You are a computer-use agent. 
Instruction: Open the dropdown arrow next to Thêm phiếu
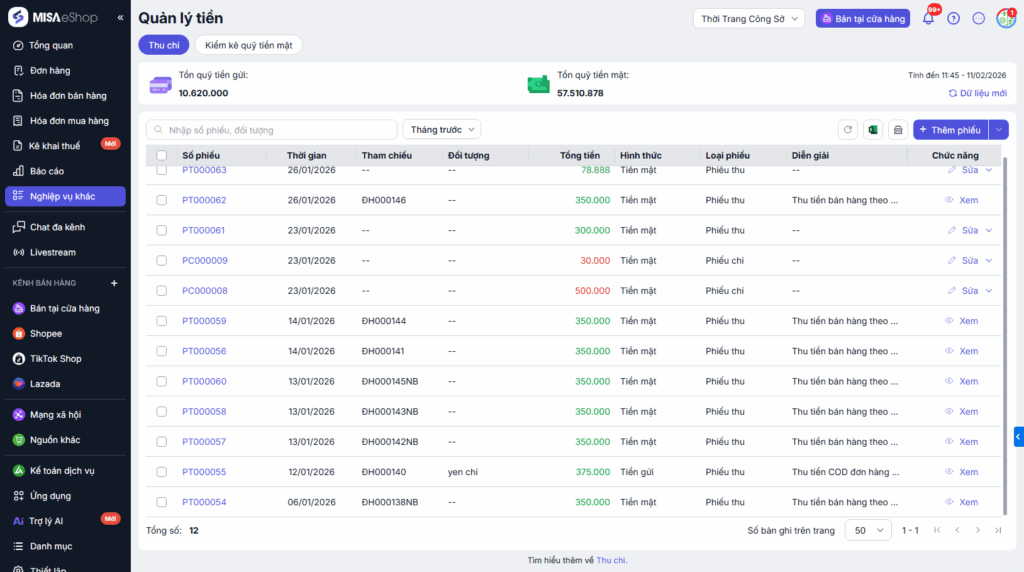click(999, 130)
